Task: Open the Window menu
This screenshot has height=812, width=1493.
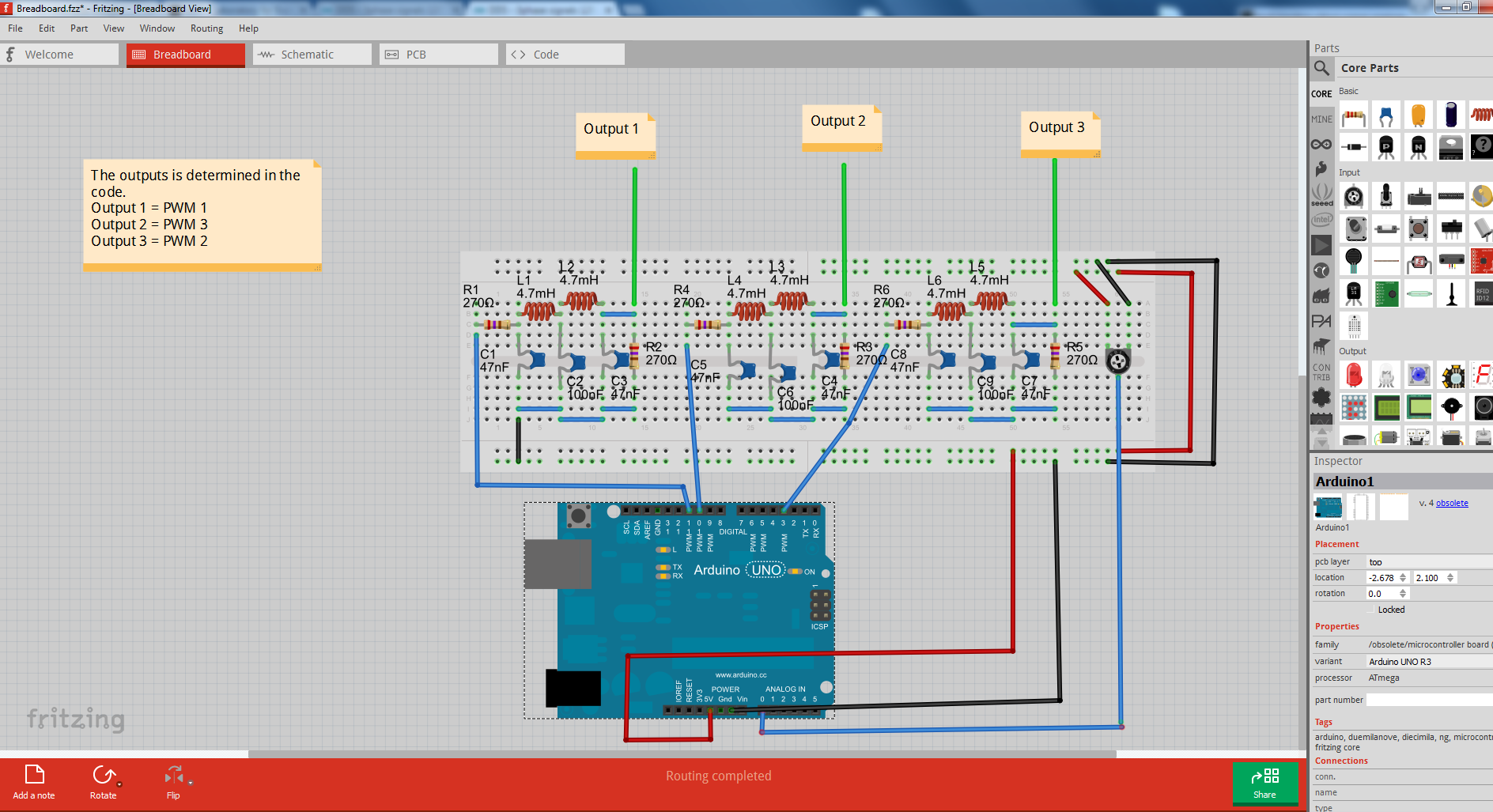Action: [157, 28]
